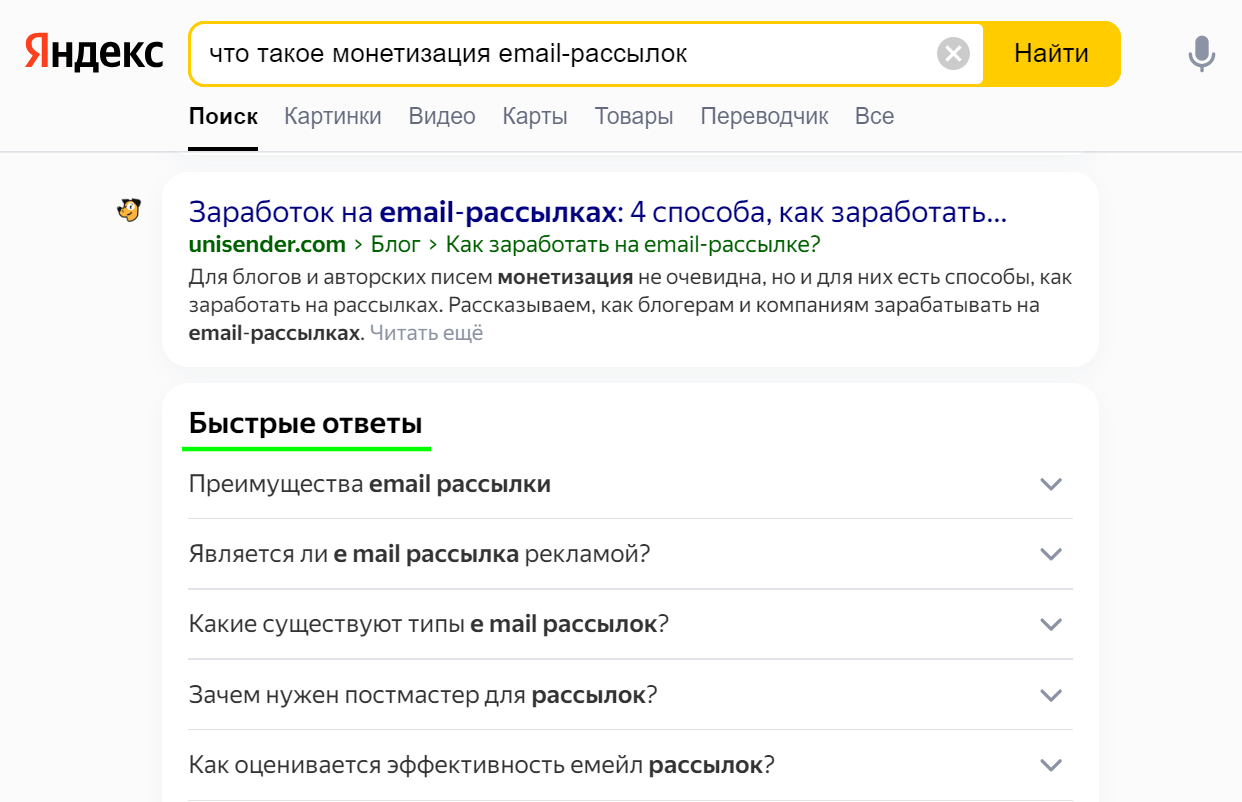The width and height of the screenshot is (1242, 802).
Task: Click Читать ещё in the snippet
Action: point(426,333)
